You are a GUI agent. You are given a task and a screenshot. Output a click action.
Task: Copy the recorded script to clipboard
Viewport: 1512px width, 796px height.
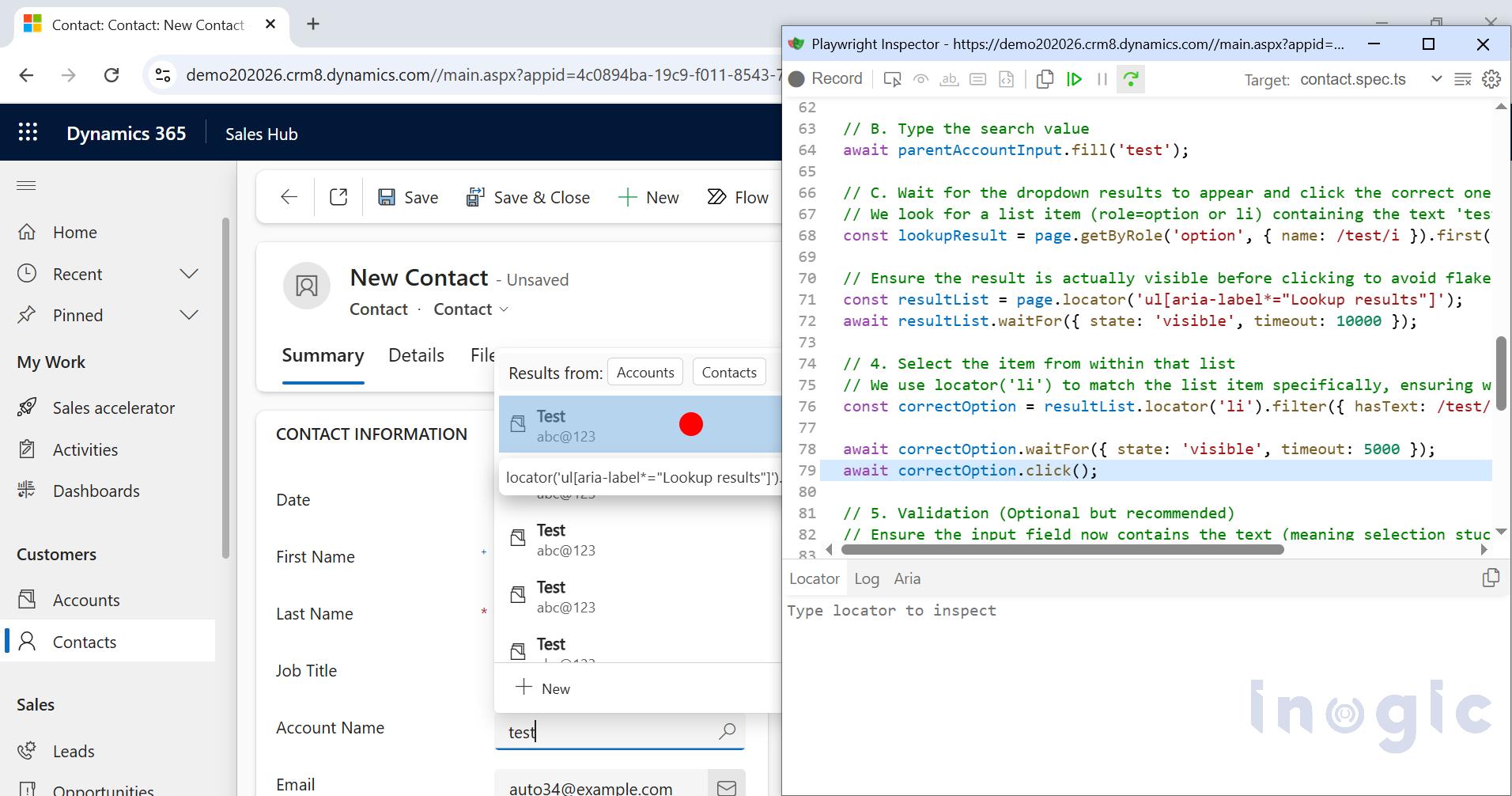coord(1045,78)
